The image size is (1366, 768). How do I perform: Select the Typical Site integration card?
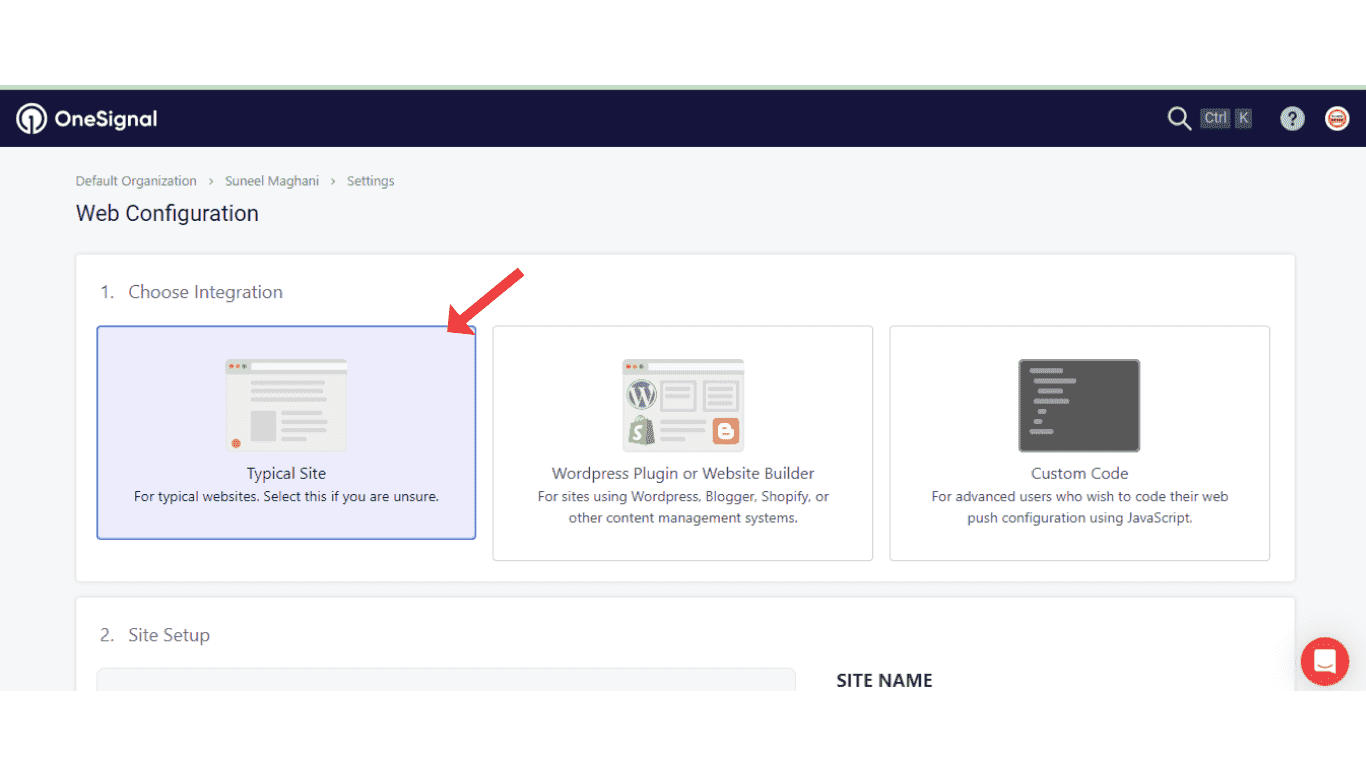coord(286,432)
